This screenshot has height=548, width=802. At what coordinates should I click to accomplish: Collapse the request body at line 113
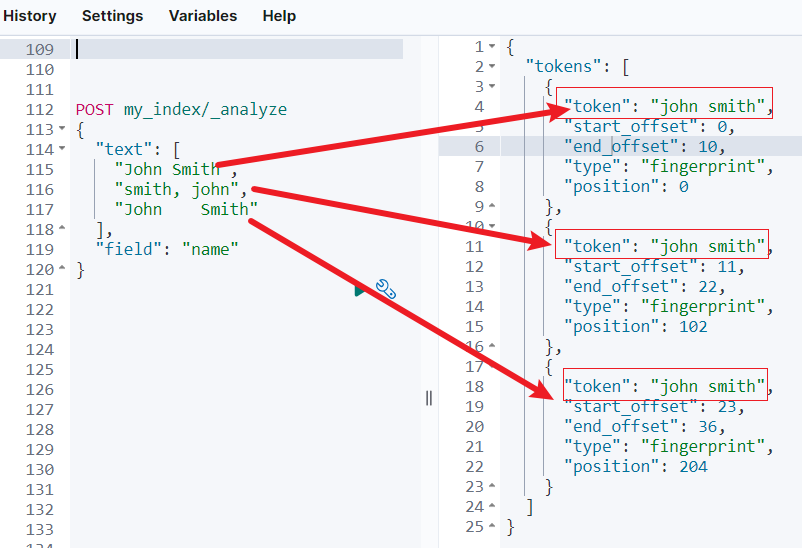click(62, 128)
